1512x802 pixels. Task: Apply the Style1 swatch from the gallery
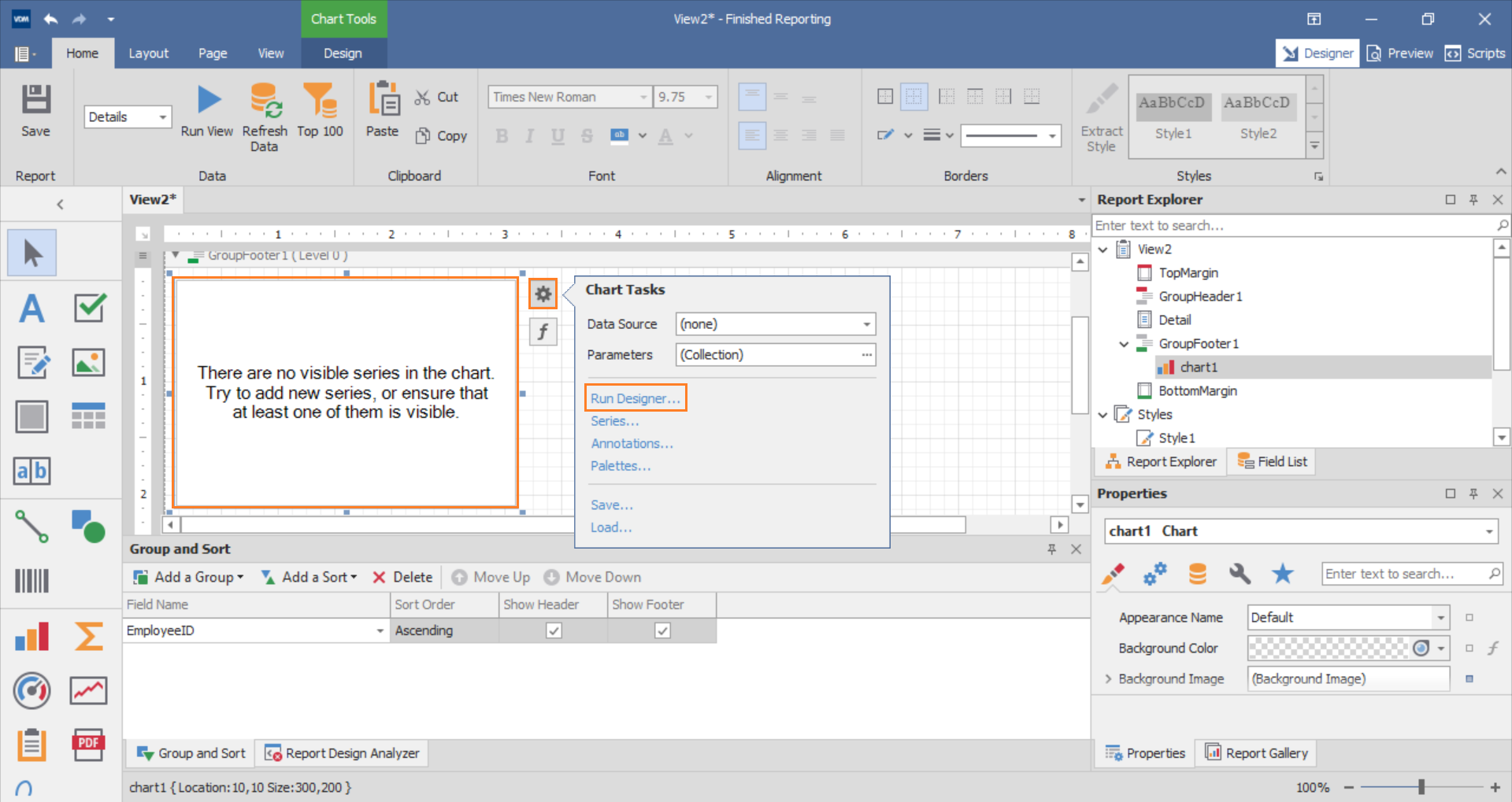tap(1173, 116)
